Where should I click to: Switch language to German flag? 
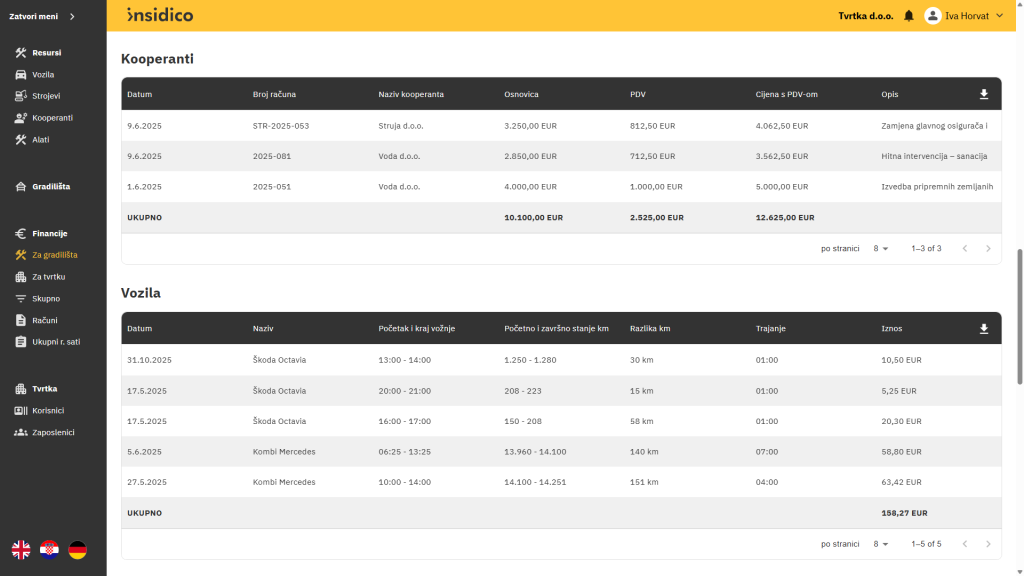coord(77,549)
